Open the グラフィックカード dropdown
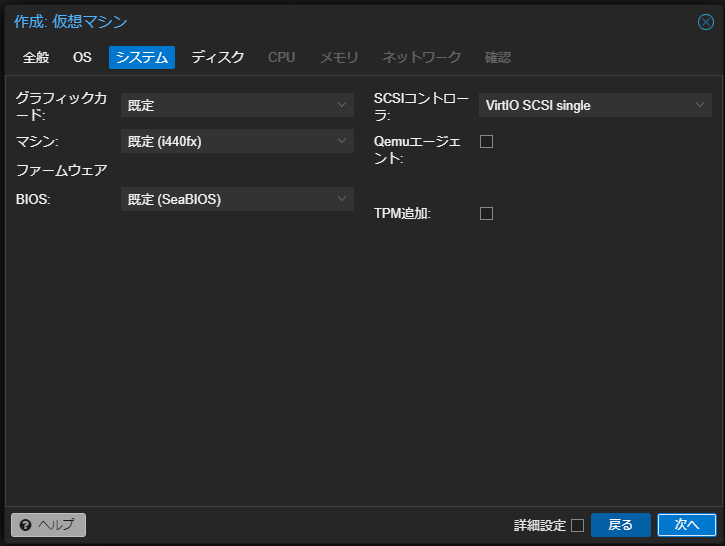Screen dimensions: 725x546 [237, 105]
